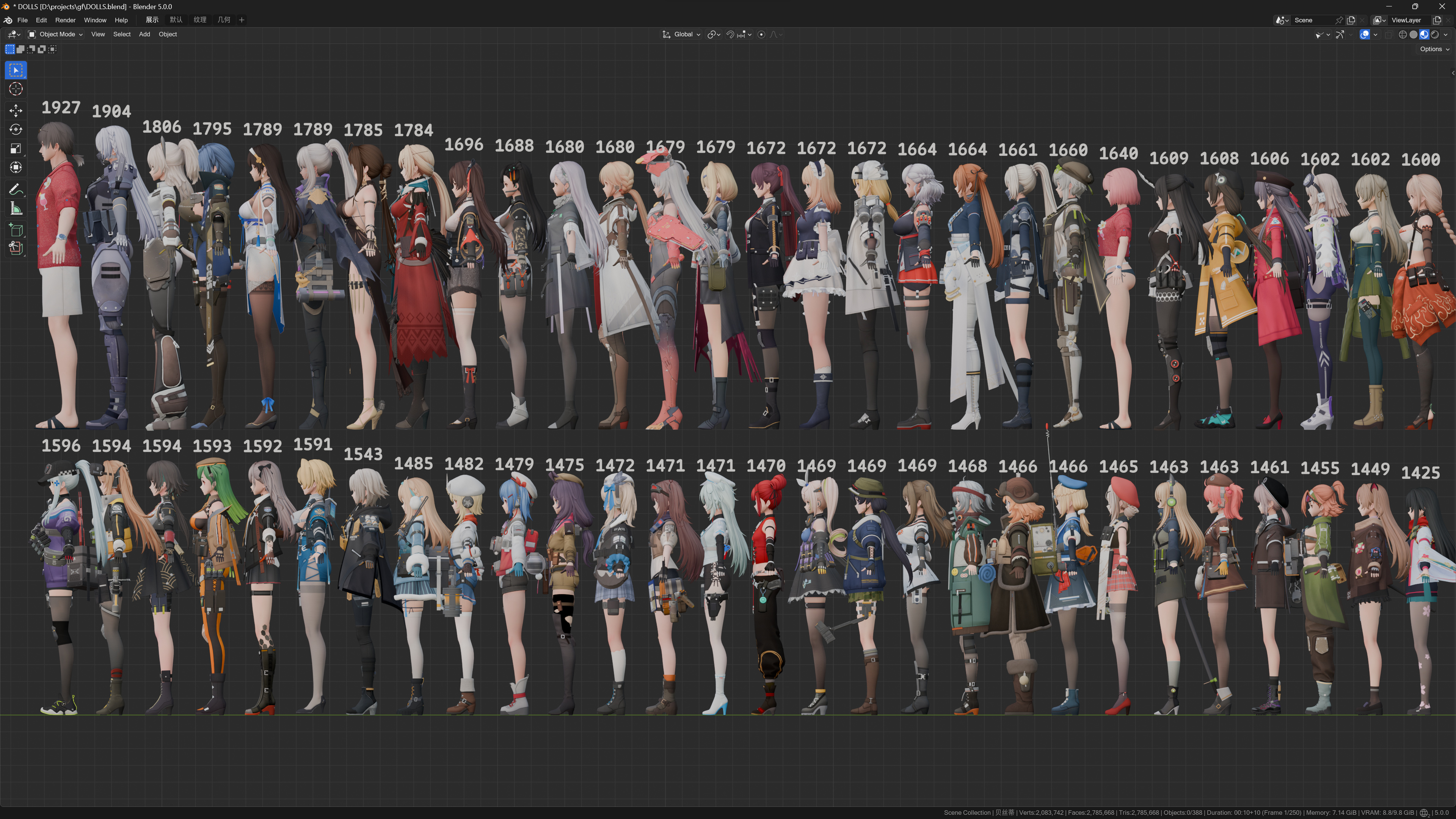Switch to wireframe viewport shading

pos(1402,35)
